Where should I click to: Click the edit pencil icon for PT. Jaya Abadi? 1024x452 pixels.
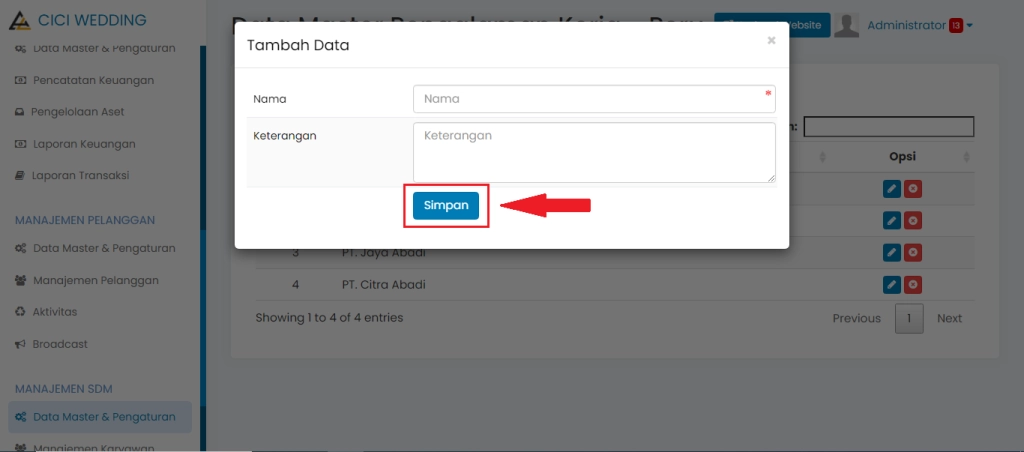(x=892, y=253)
